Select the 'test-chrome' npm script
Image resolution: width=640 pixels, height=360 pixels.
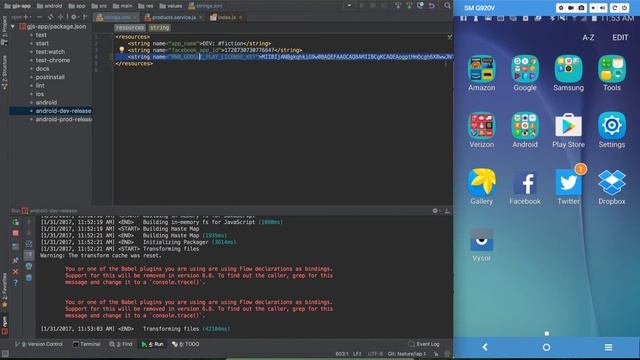[x=53, y=60]
